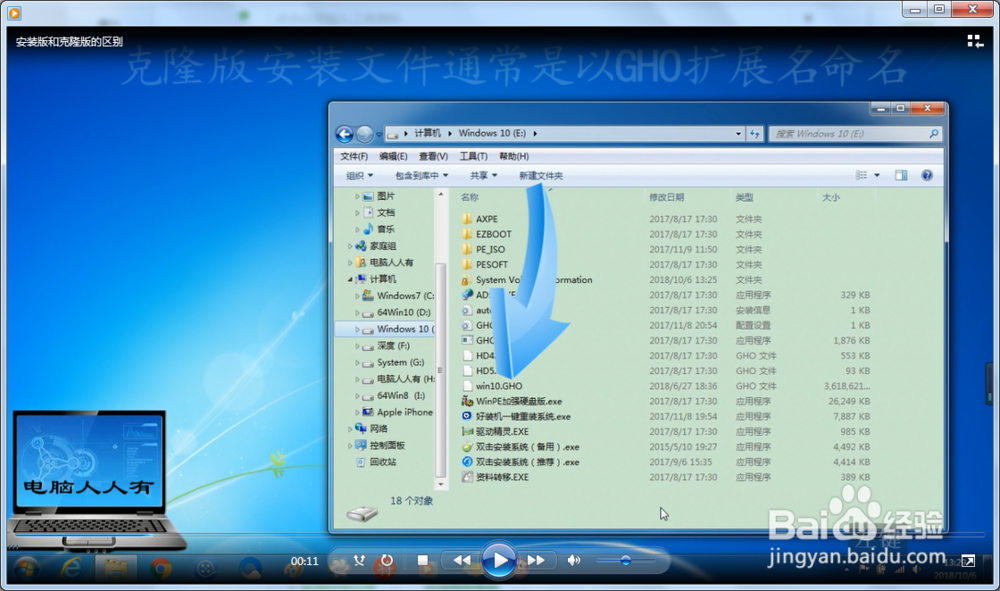Screen dimensions: 1000x591
Task: Open the 查看(V) menu
Action: coord(433,156)
